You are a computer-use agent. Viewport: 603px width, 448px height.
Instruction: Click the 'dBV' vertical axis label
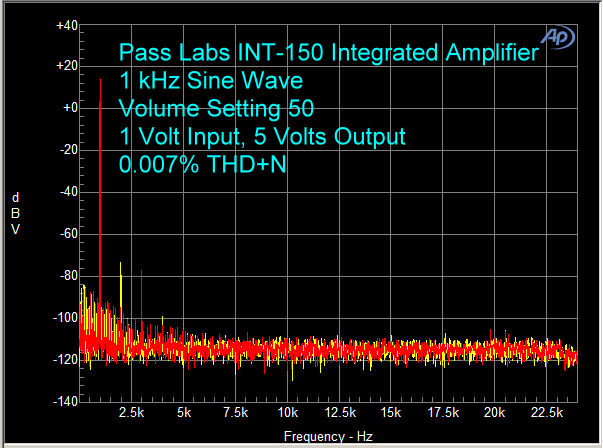15,213
